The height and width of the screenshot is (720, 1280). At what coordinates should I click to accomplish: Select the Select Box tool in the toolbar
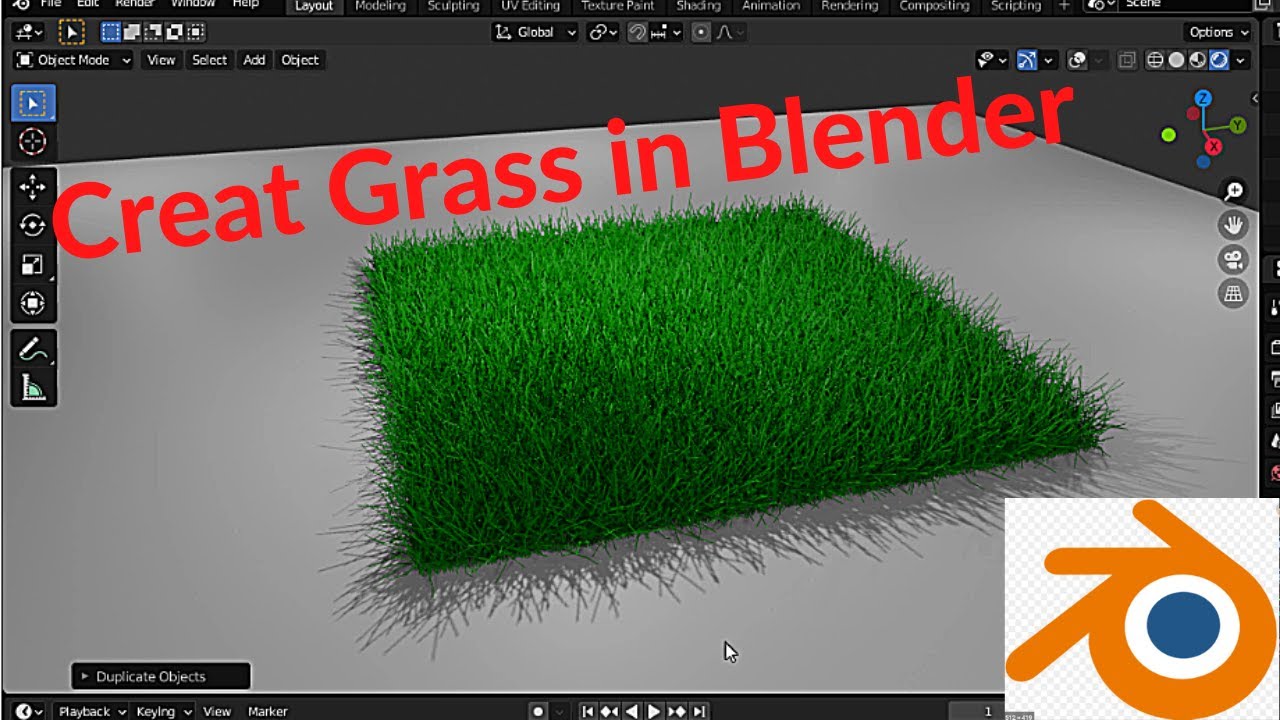(33, 103)
